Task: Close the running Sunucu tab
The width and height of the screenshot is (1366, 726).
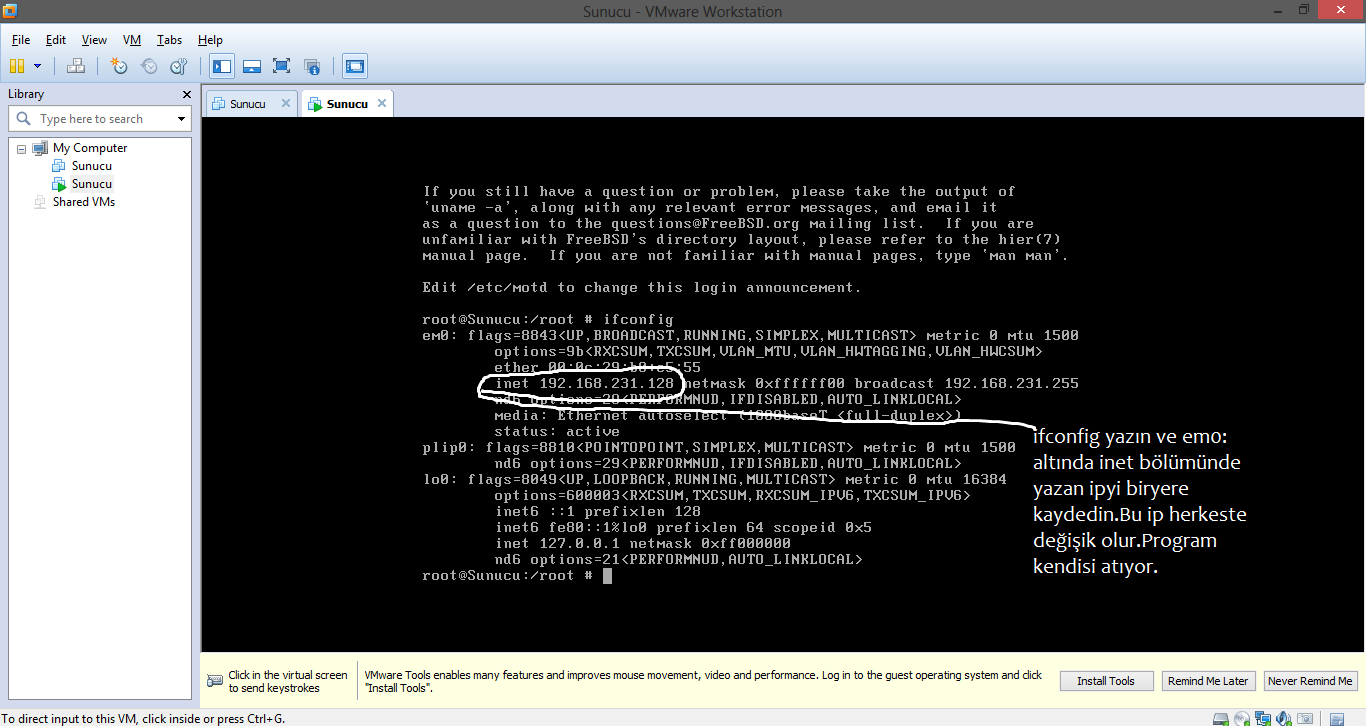Action: click(383, 103)
